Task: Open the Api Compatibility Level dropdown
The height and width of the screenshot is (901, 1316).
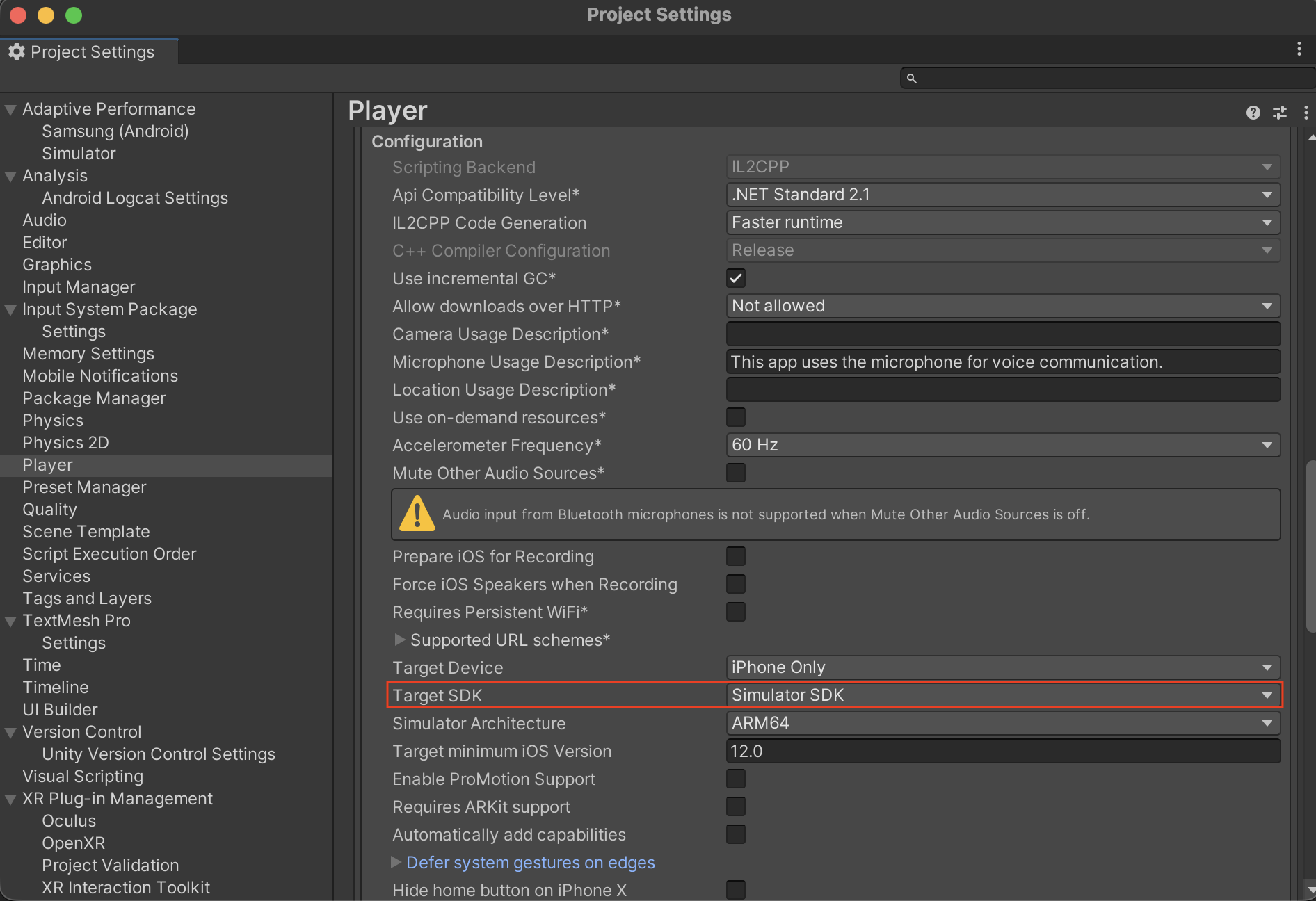Action: tap(1002, 195)
